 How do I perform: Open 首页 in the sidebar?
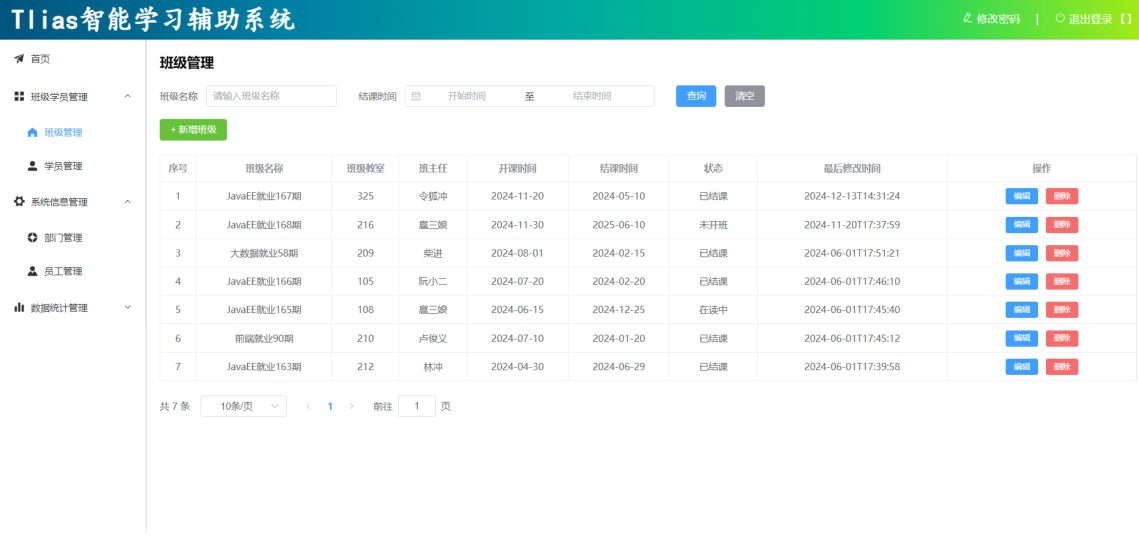click(x=40, y=59)
